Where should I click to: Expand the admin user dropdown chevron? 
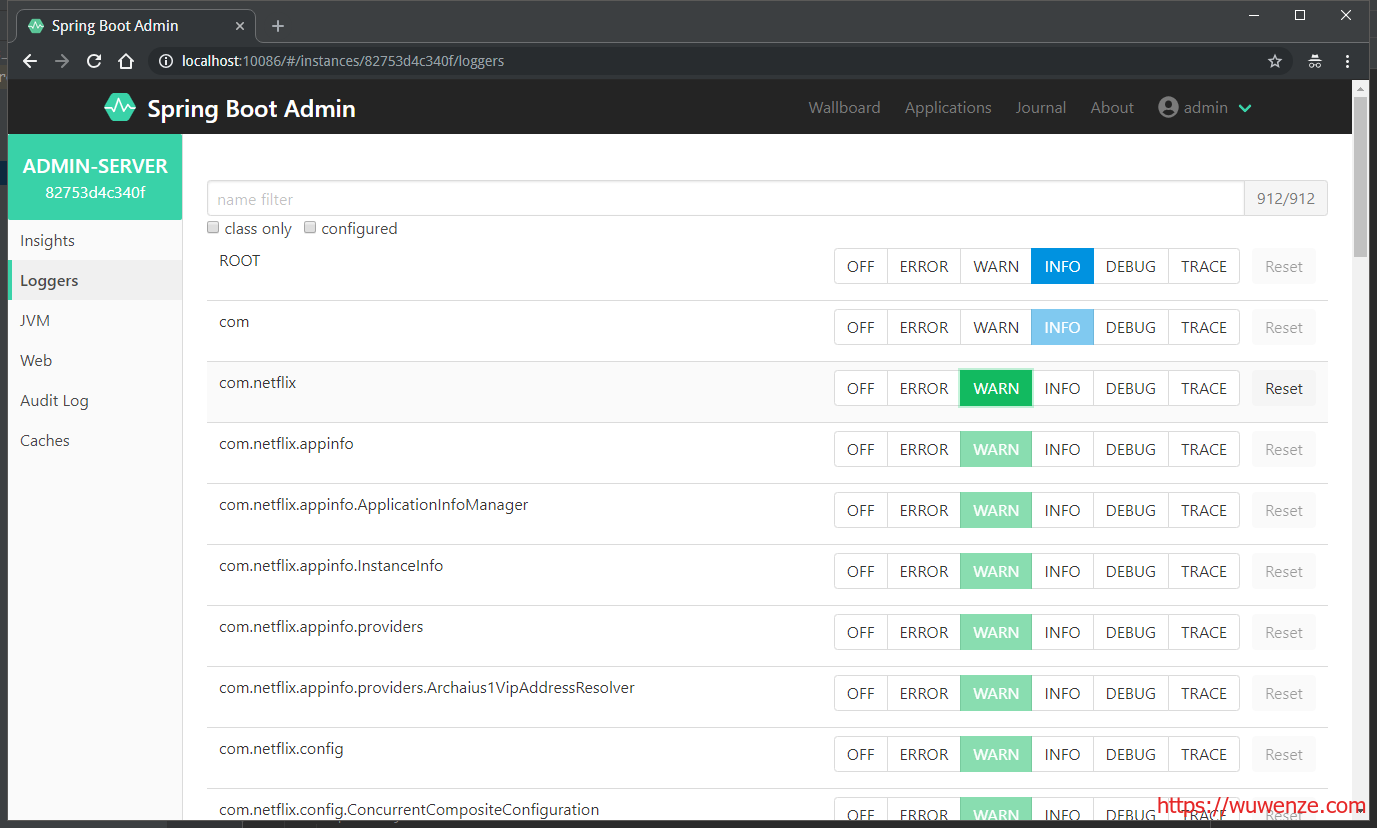coord(1245,108)
